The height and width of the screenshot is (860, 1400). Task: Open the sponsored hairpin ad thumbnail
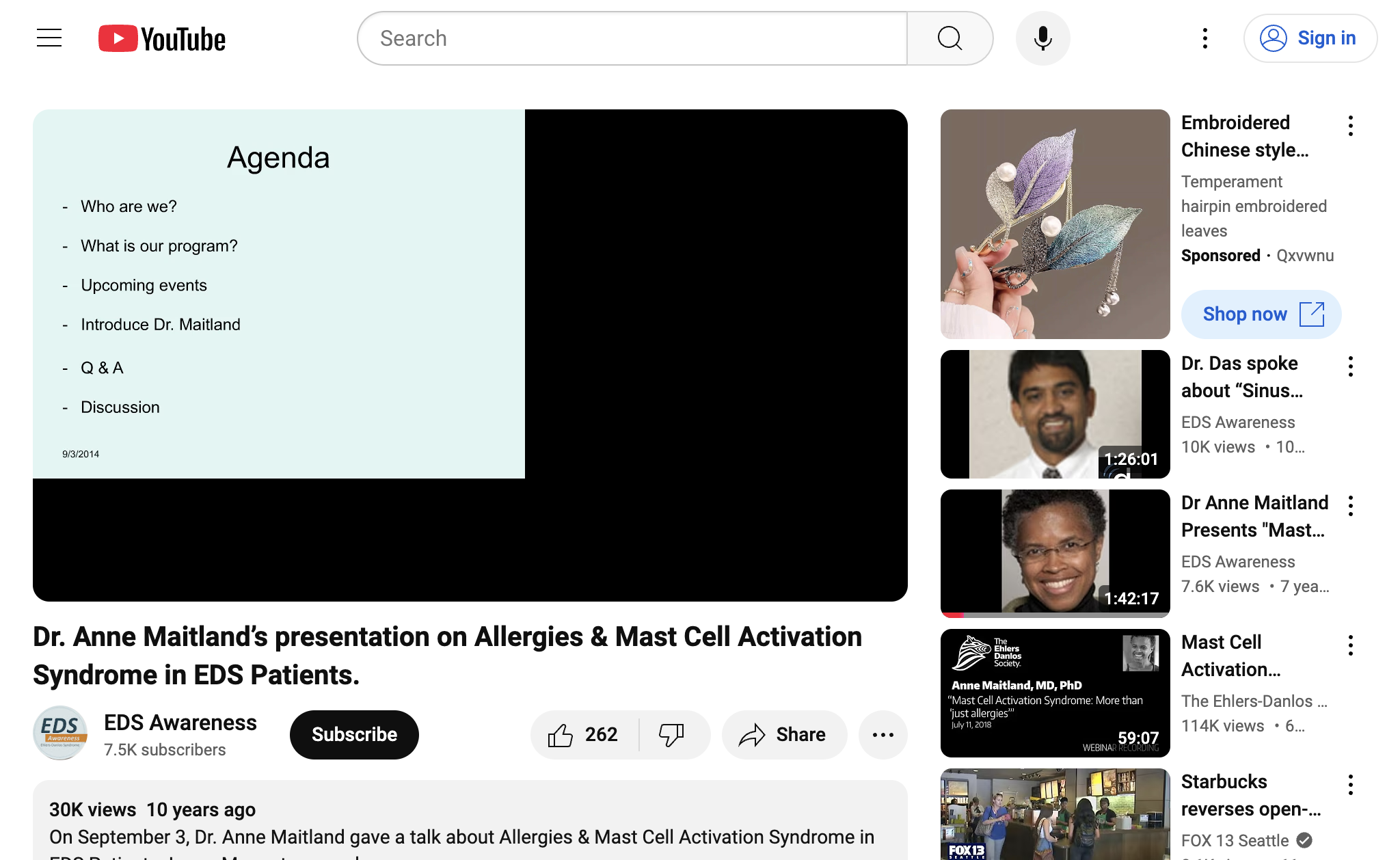point(1055,224)
